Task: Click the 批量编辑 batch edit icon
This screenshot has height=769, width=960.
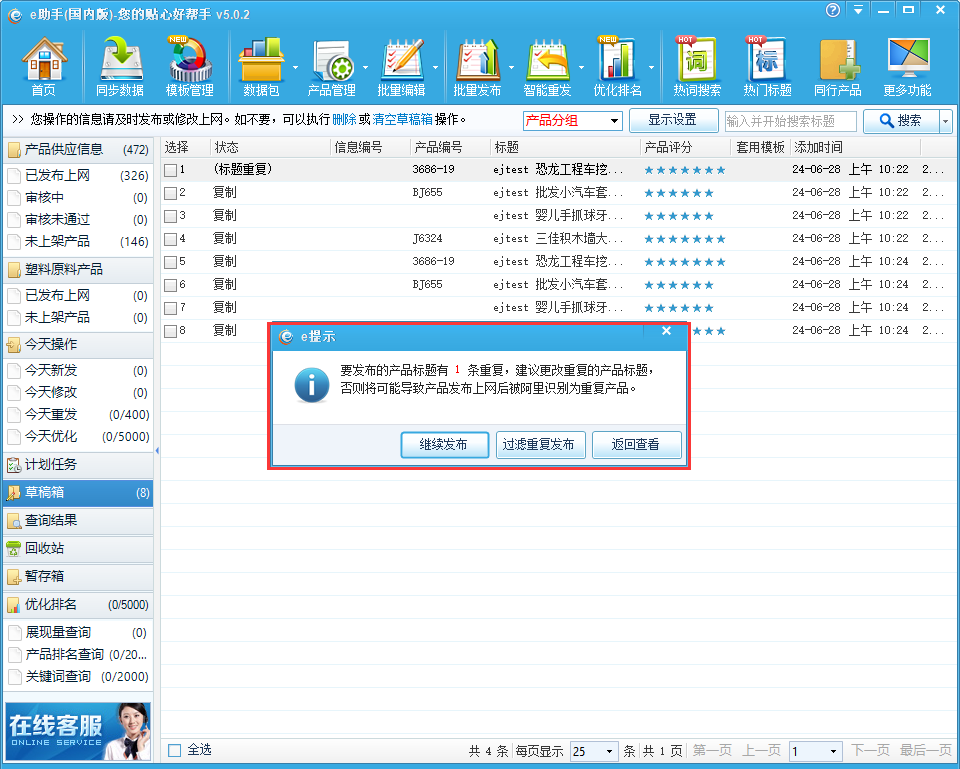Action: tap(401, 67)
